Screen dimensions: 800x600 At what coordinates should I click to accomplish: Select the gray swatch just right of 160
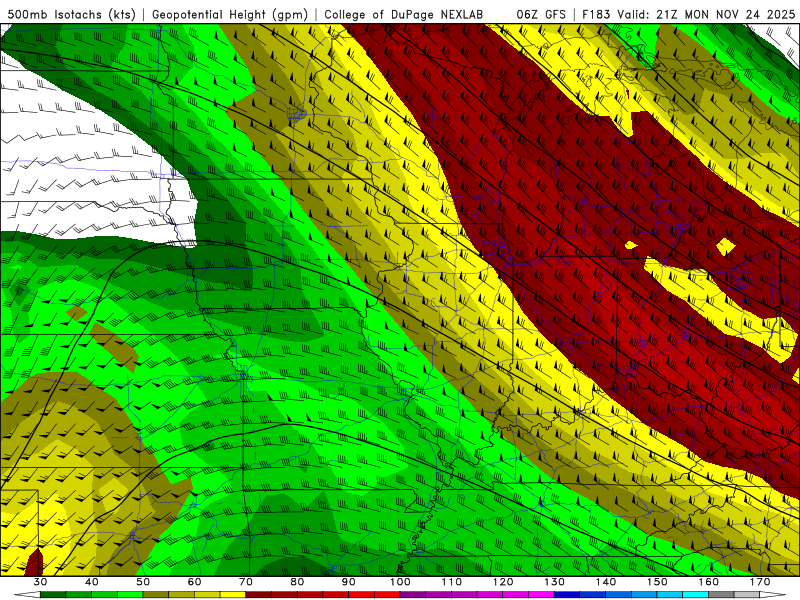(x=721, y=595)
